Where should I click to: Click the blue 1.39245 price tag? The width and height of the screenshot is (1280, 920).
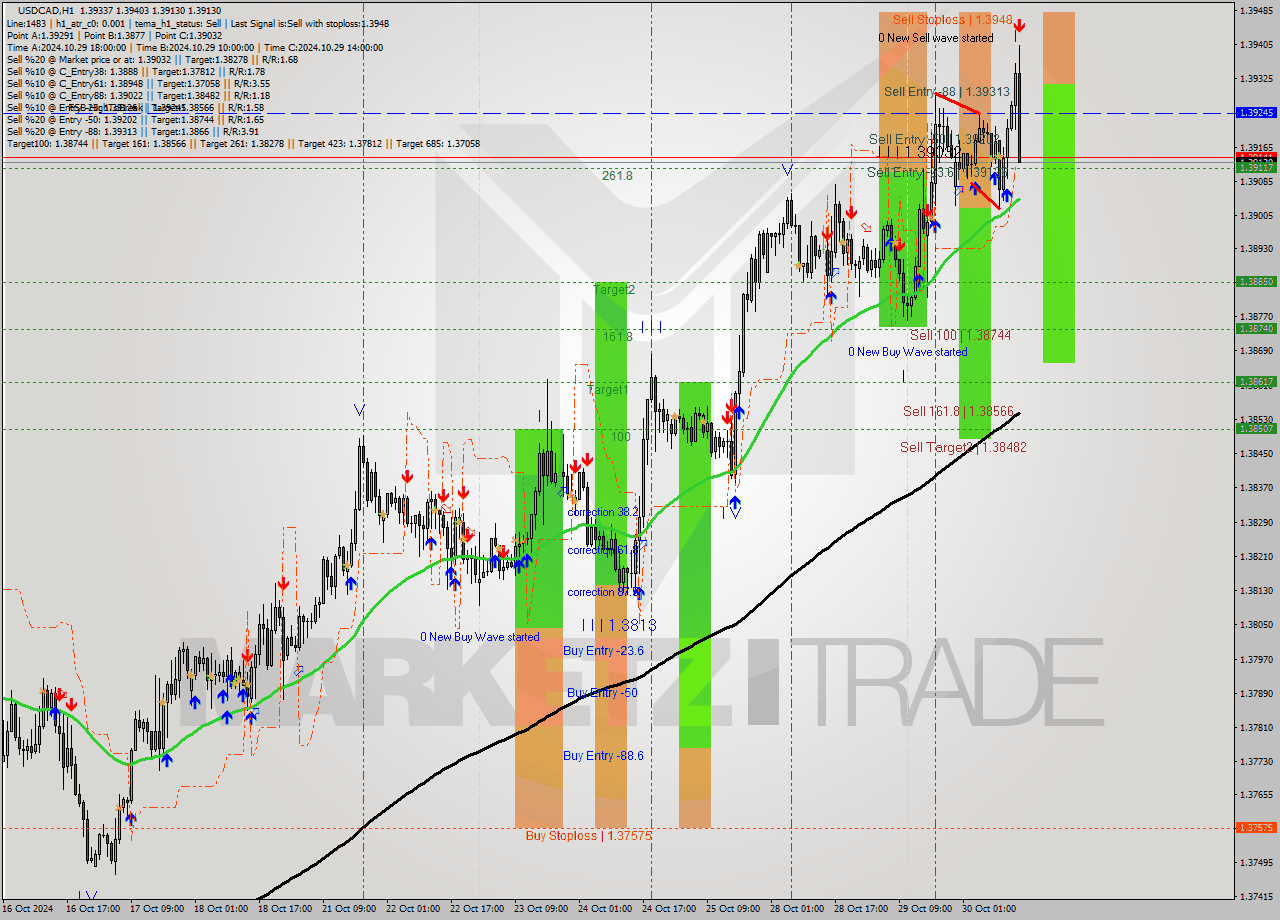[1255, 113]
